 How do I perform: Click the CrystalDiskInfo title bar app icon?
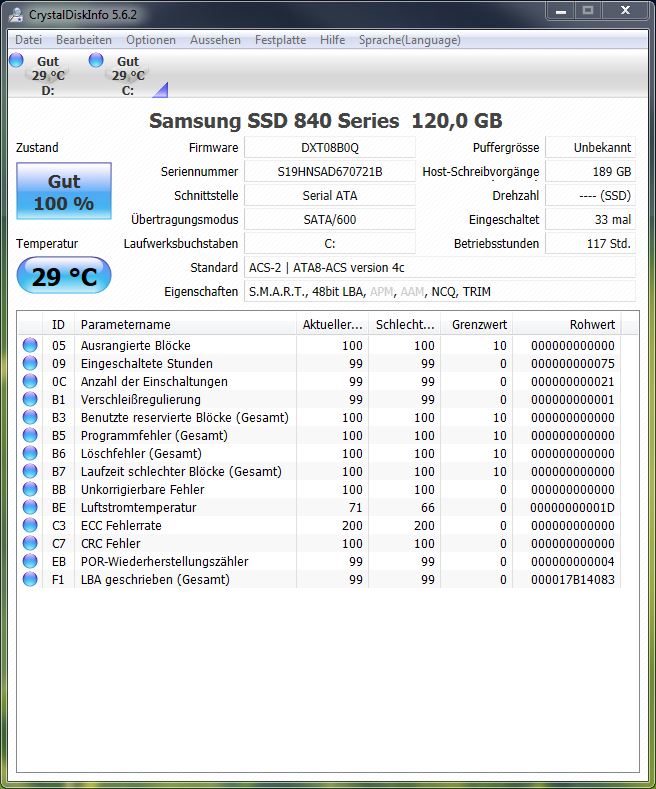tap(17, 15)
